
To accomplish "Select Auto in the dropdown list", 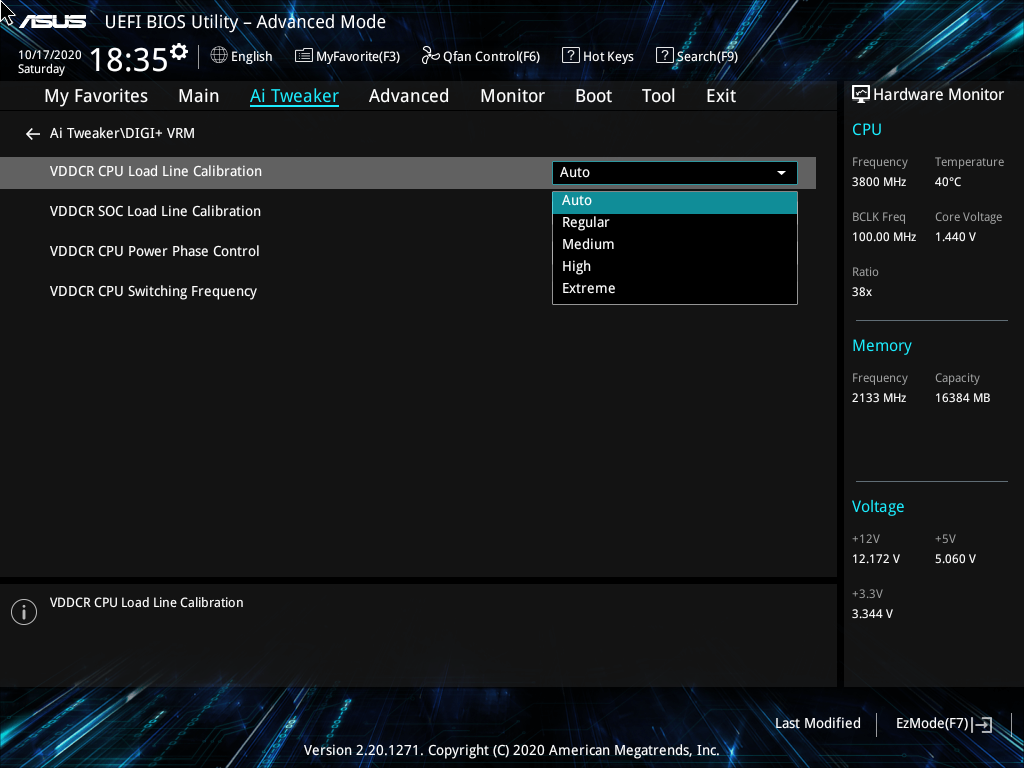I will tap(675, 201).
